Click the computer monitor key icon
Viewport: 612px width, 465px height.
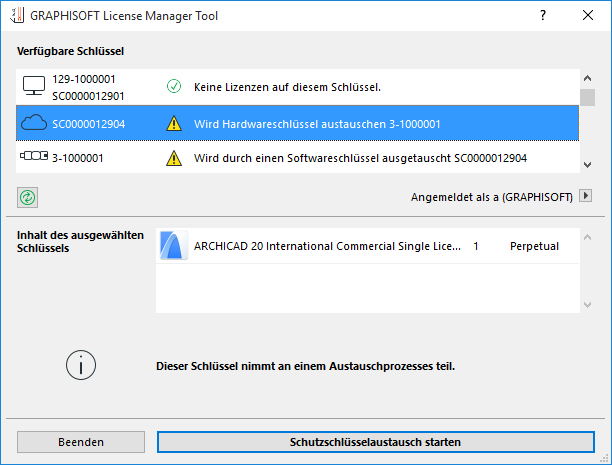point(34,87)
